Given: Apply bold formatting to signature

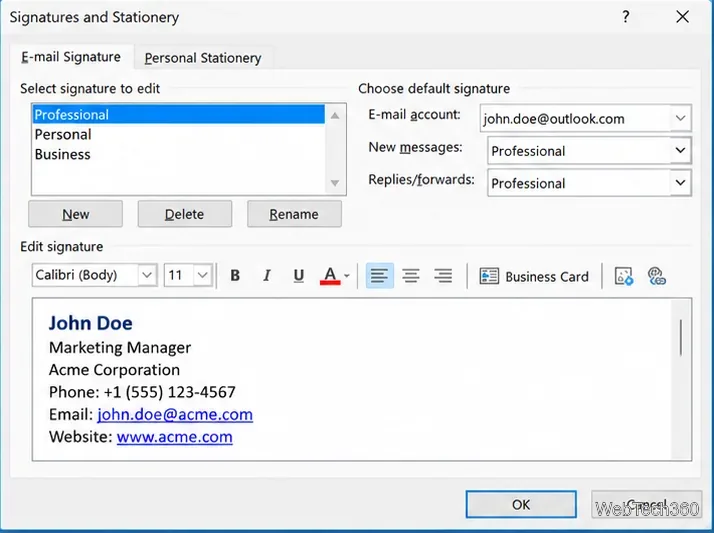Looking at the screenshot, I should click(235, 275).
